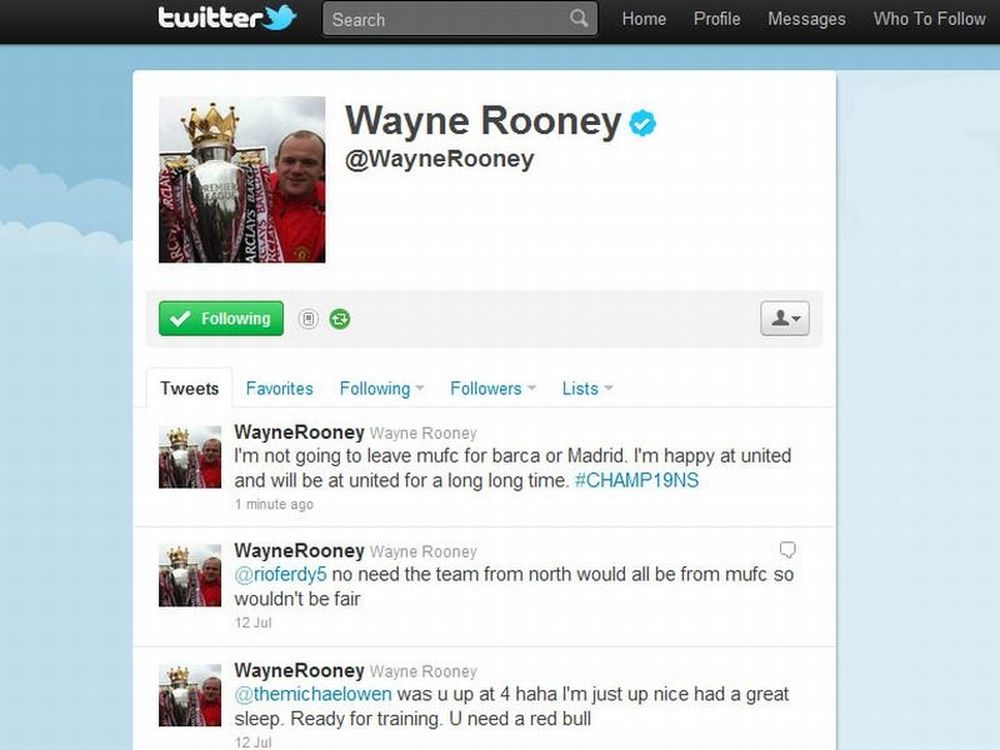Screen dimensions: 1000x750
Task: Go to Who To Follow
Action: click(929, 19)
